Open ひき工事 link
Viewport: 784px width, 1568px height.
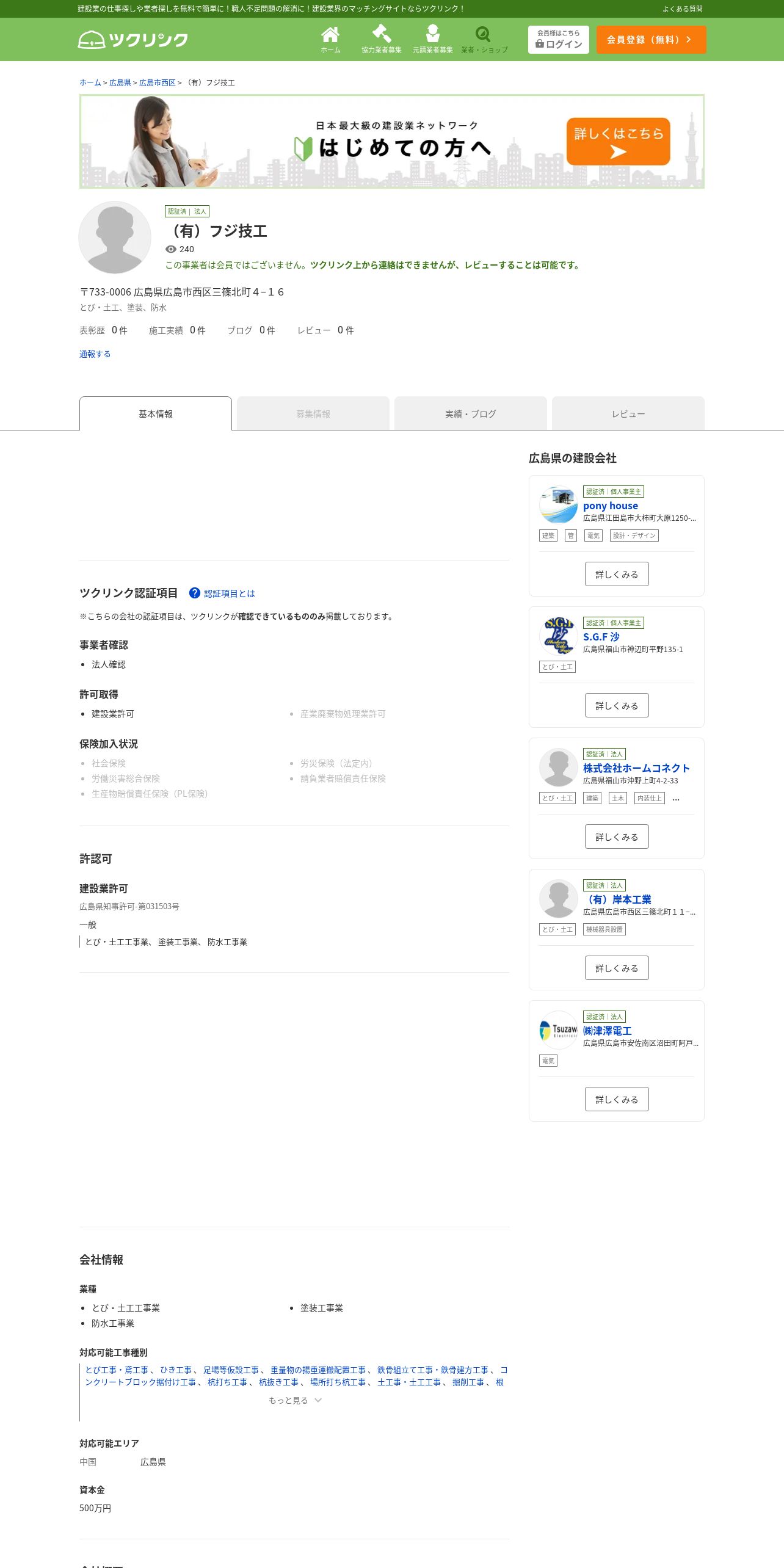click(x=176, y=1370)
